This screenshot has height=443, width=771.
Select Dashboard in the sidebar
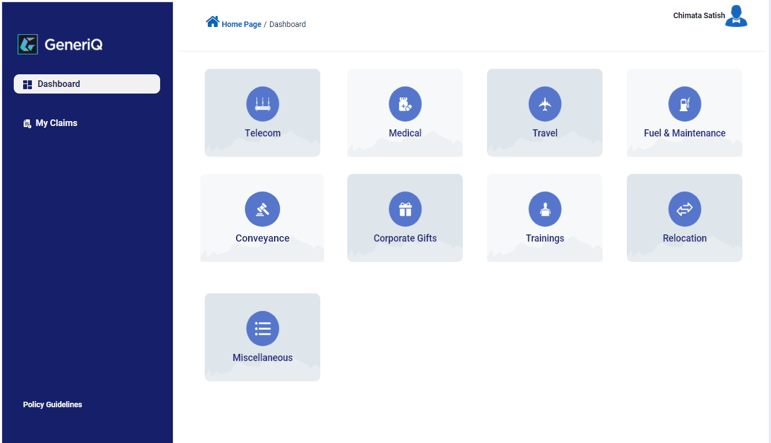tap(87, 84)
